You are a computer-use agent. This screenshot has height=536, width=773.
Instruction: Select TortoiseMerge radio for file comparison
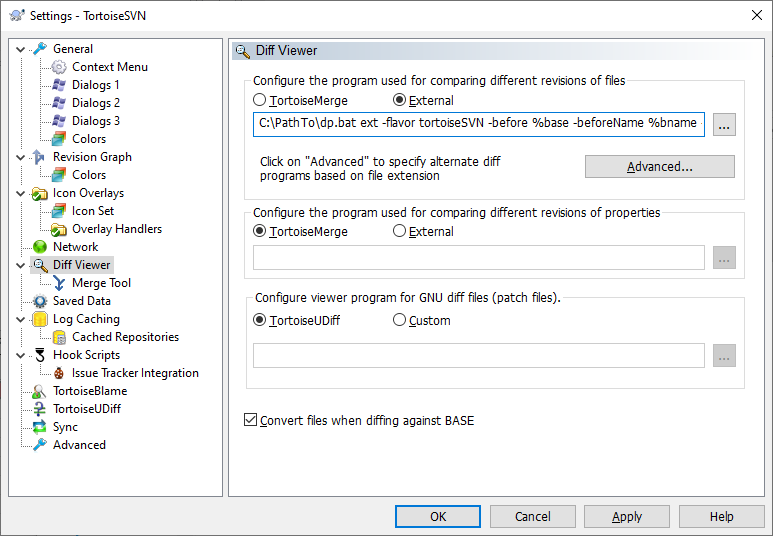[260, 100]
